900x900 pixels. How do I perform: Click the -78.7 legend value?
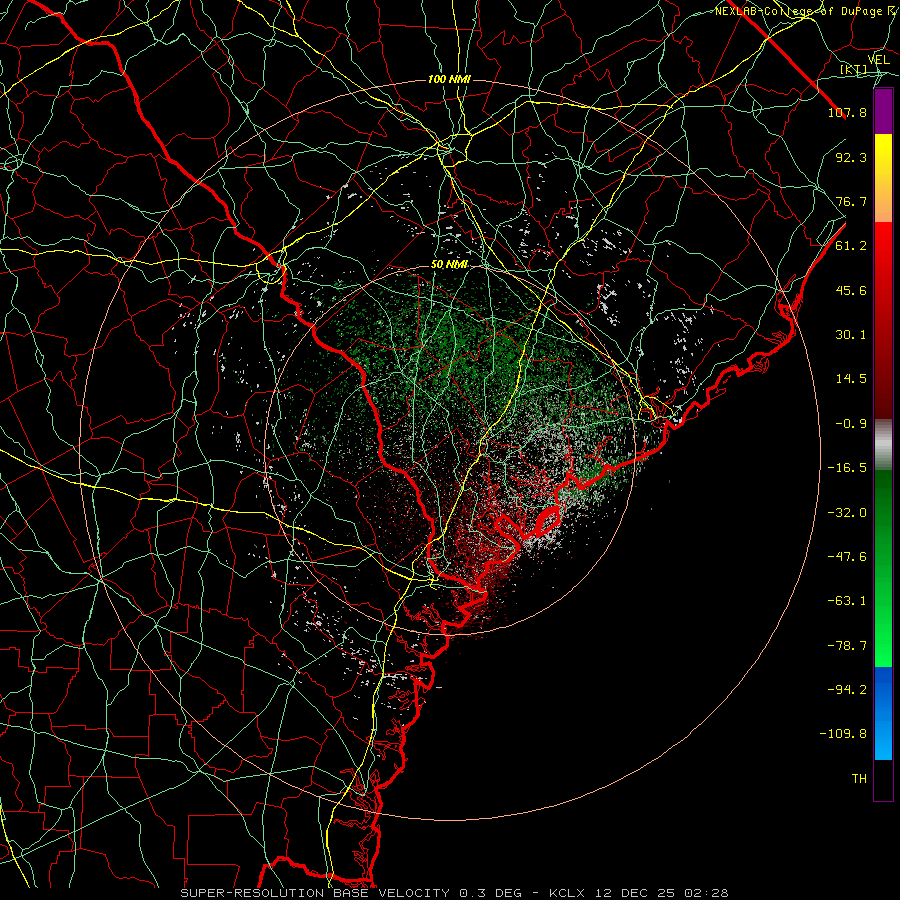coord(847,646)
